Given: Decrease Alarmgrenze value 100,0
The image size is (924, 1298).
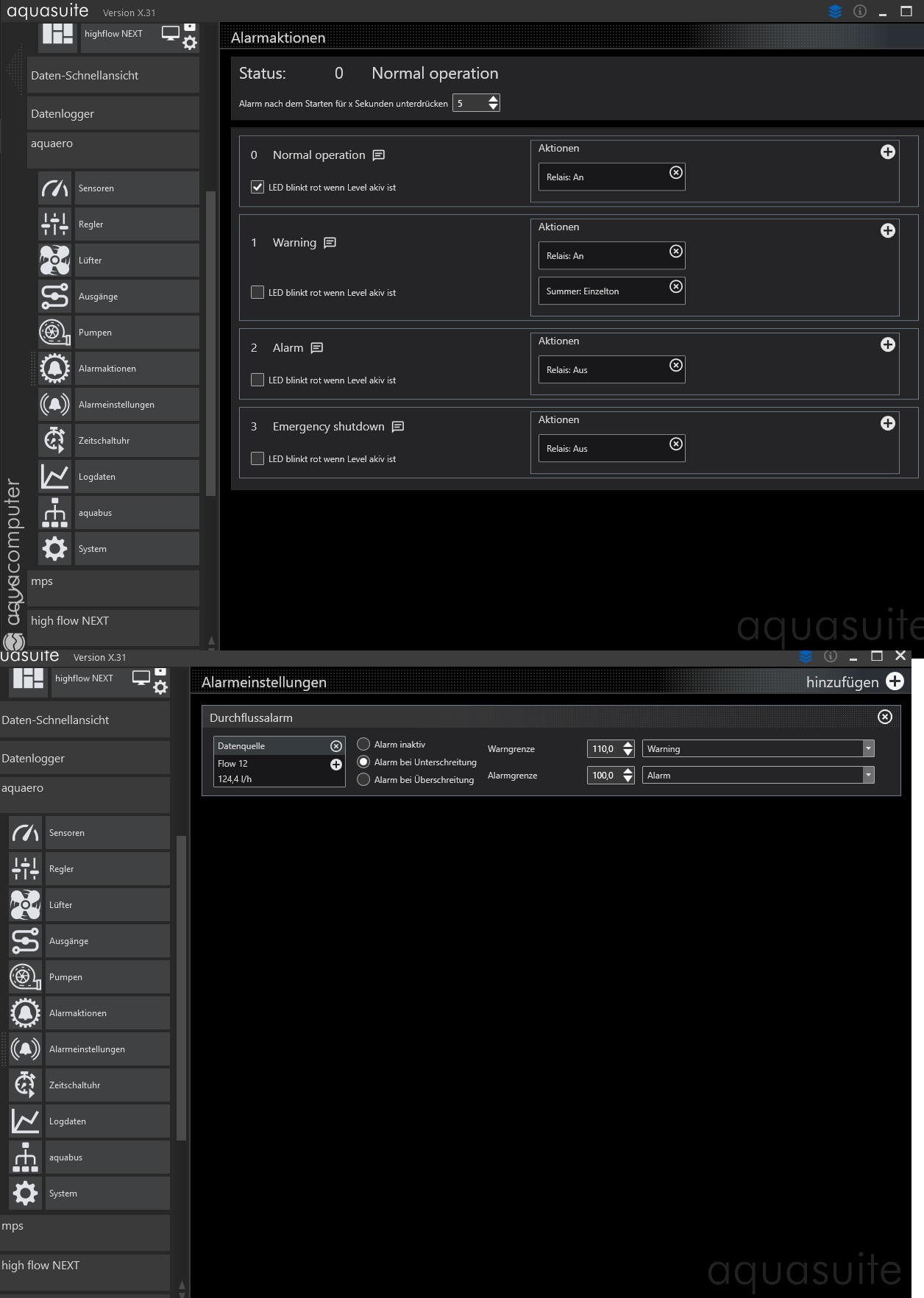Looking at the screenshot, I should (628, 779).
